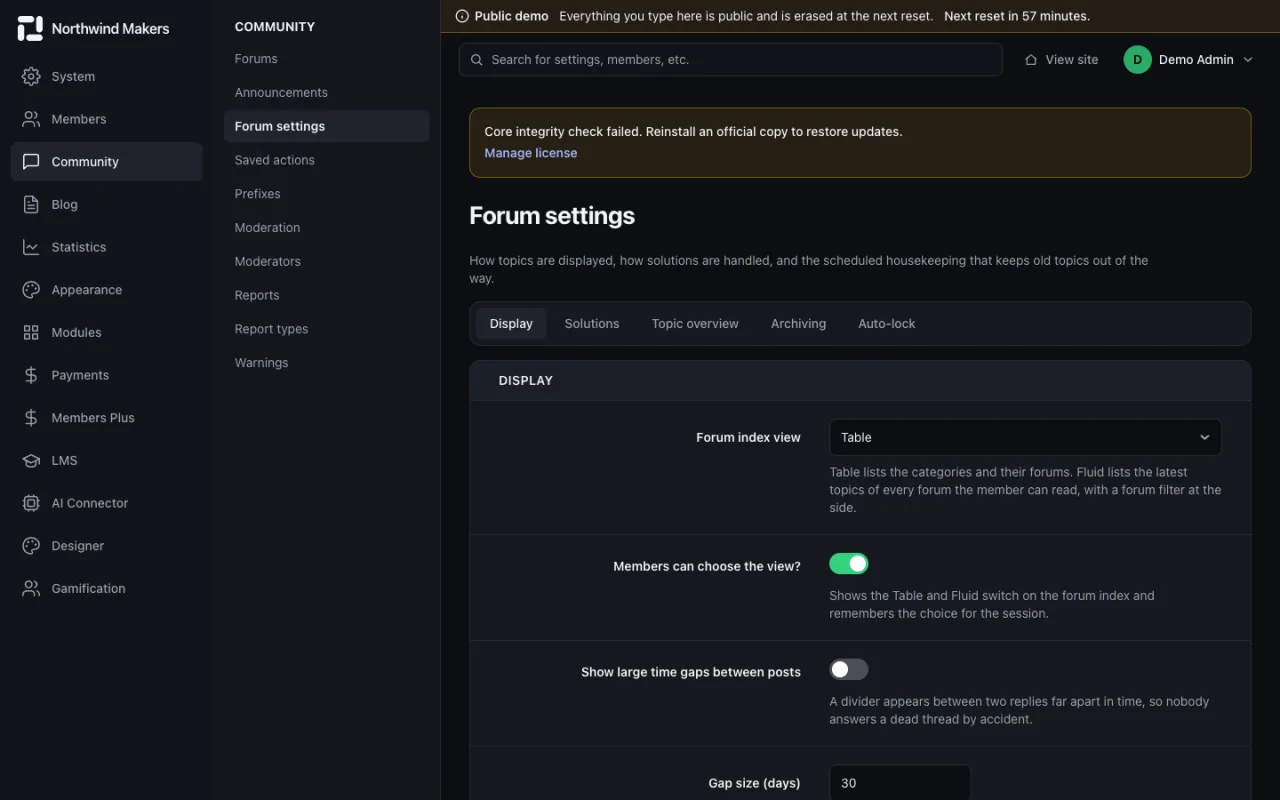
Task: Click the LMS graduation cap icon
Action: pos(31,460)
